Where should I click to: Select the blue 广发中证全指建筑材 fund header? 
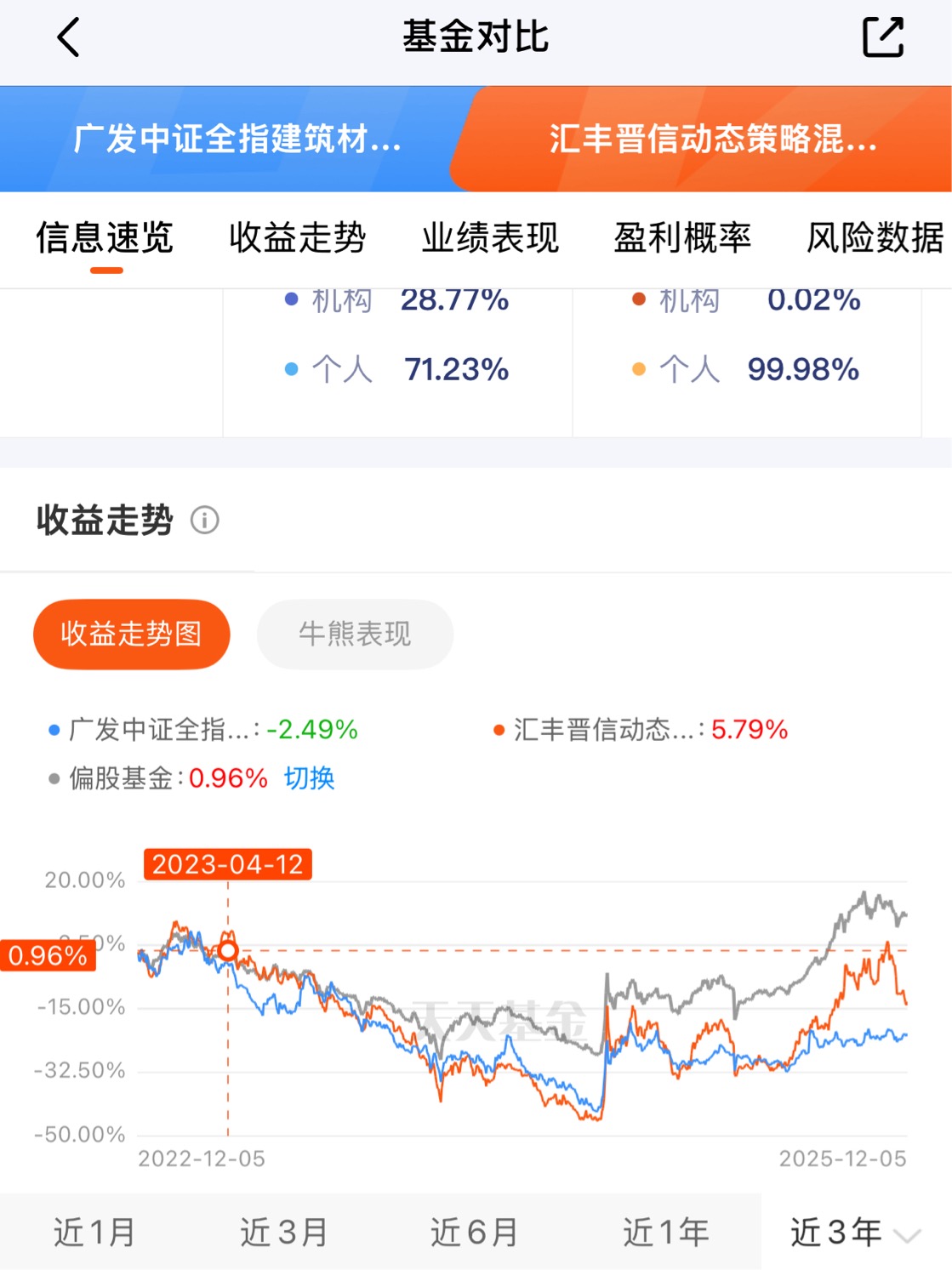(x=237, y=139)
